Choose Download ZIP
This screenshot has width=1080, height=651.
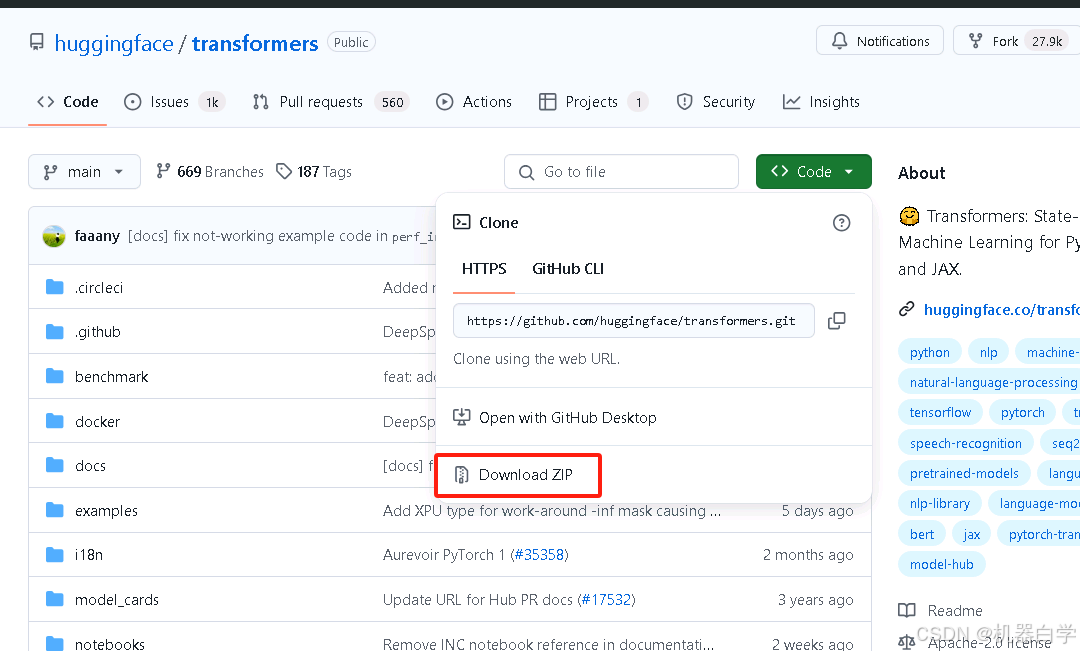pyautogui.click(x=526, y=475)
